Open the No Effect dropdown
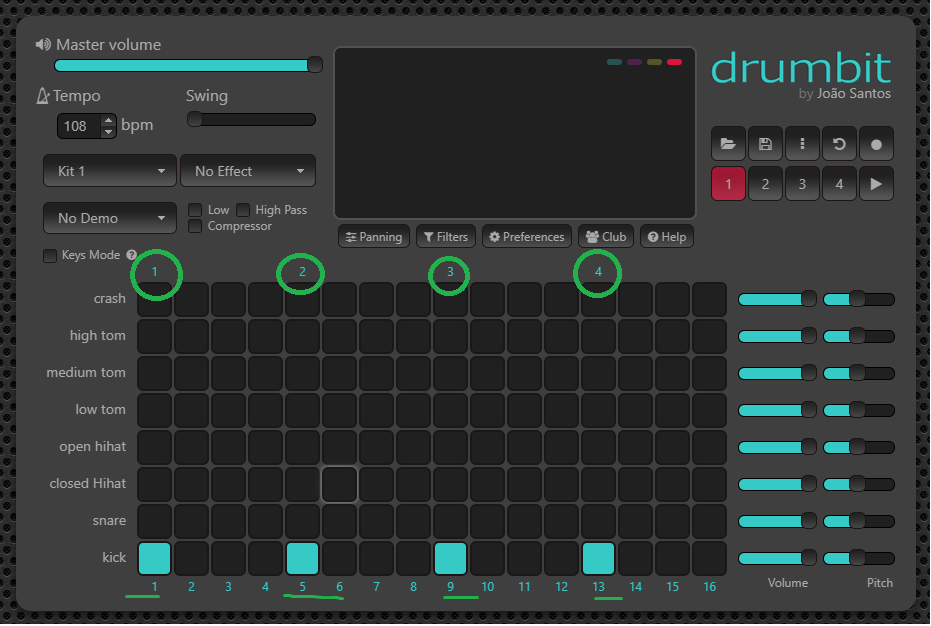 point(248,171)
